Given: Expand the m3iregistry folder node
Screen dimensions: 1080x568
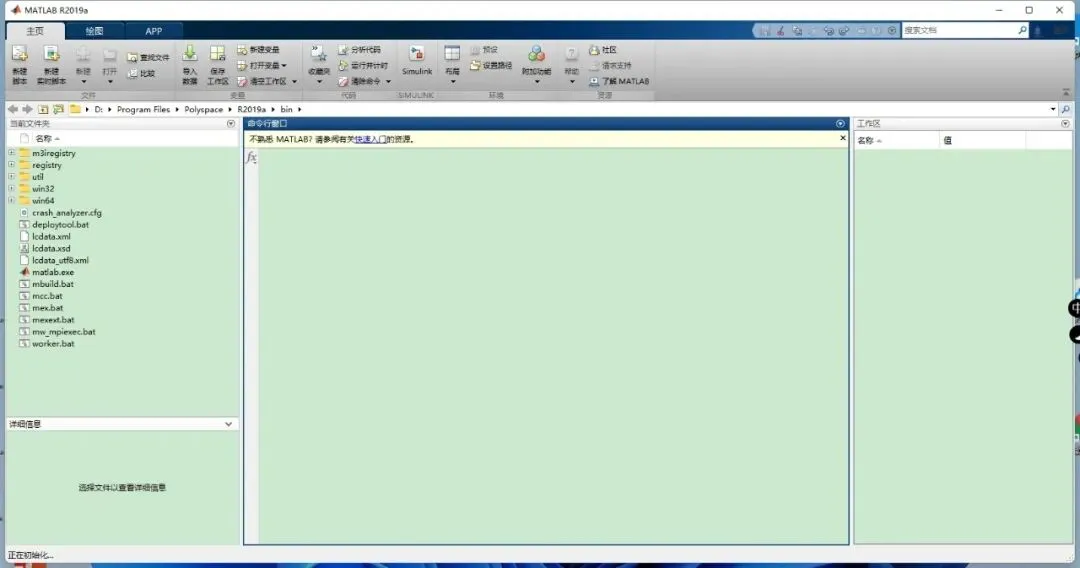Looking at the screenshot, I should pyautogui.click(x=11, y=153).
